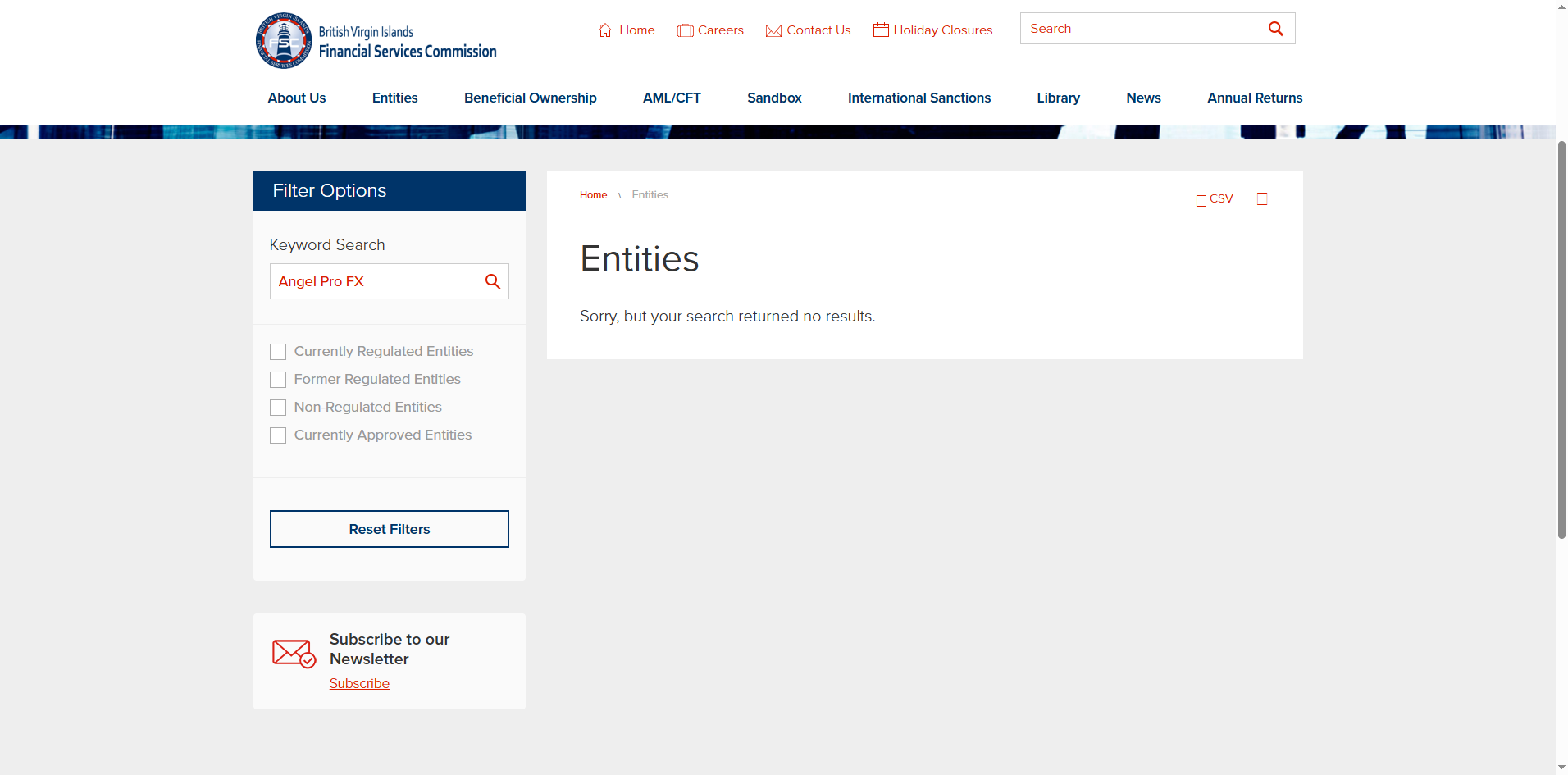Viewport: 1568px width, 775px height.
Task: Click the Home breadcrumb link
Action: click(x=593, y=195)
